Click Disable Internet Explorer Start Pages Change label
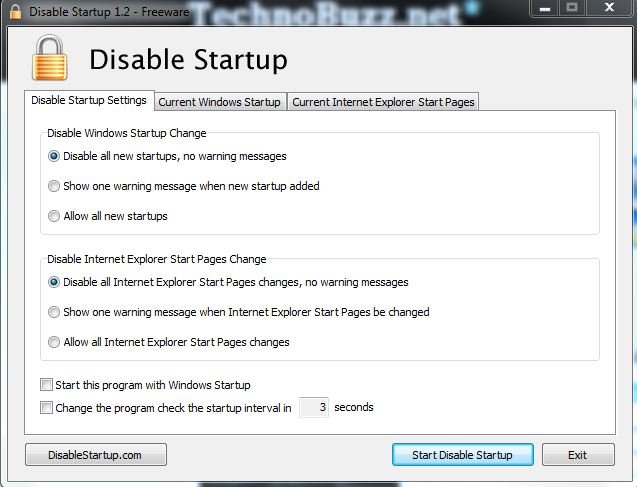The height and width of the screenshot is (487, 637). pyautogui.click(x=157, y=259)
